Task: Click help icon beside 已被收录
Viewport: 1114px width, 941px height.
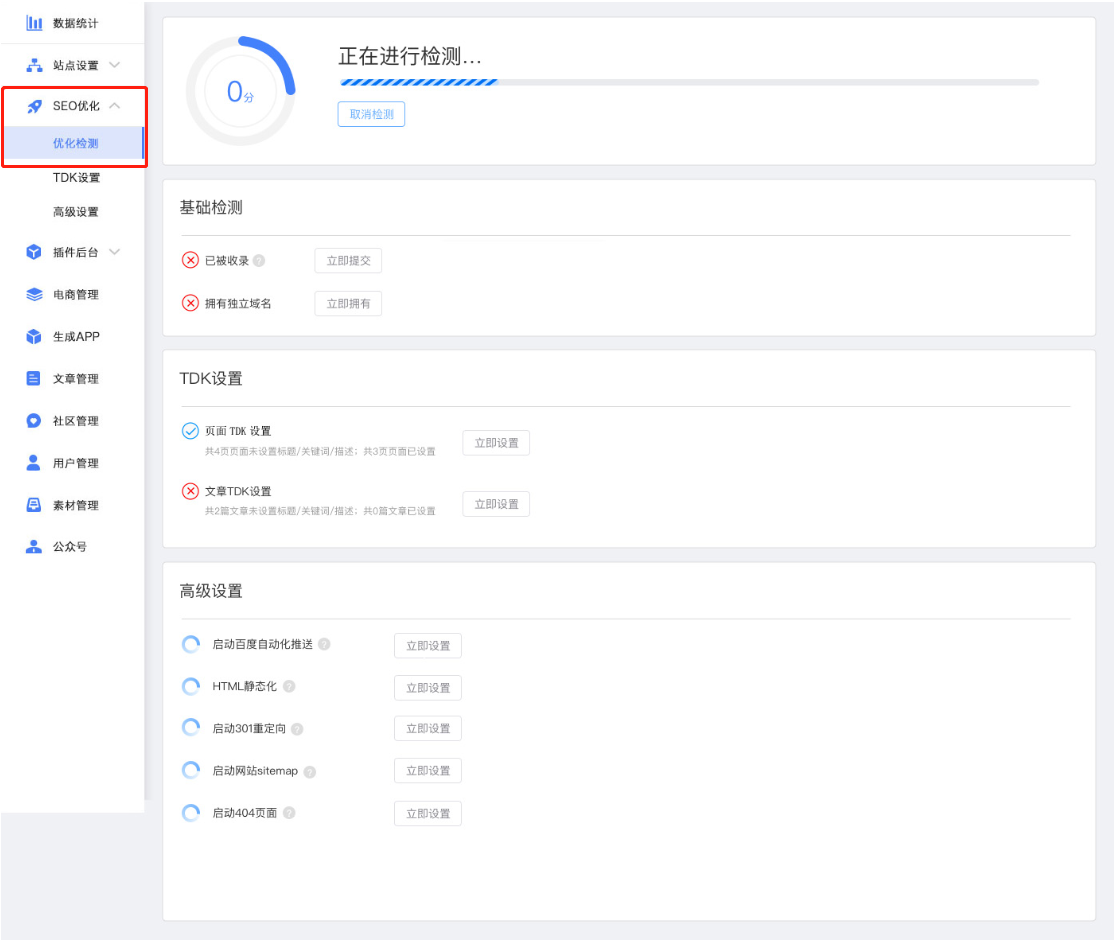Action: coord(259,261)
